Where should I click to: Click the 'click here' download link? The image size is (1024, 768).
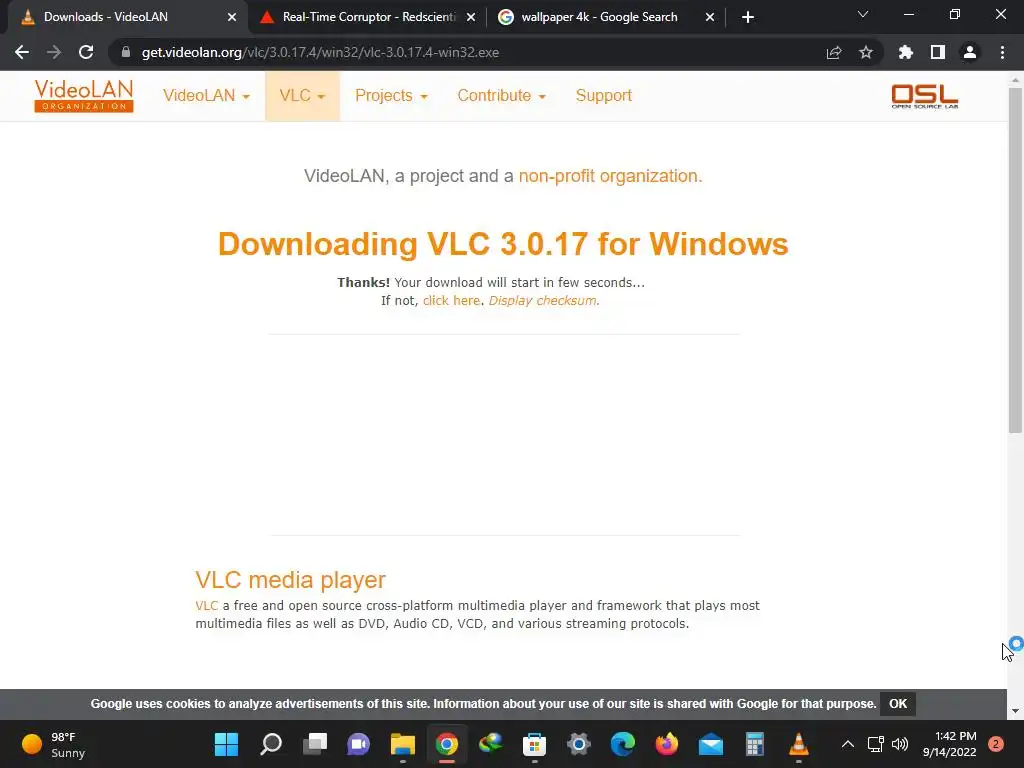[x=451, y=300]
